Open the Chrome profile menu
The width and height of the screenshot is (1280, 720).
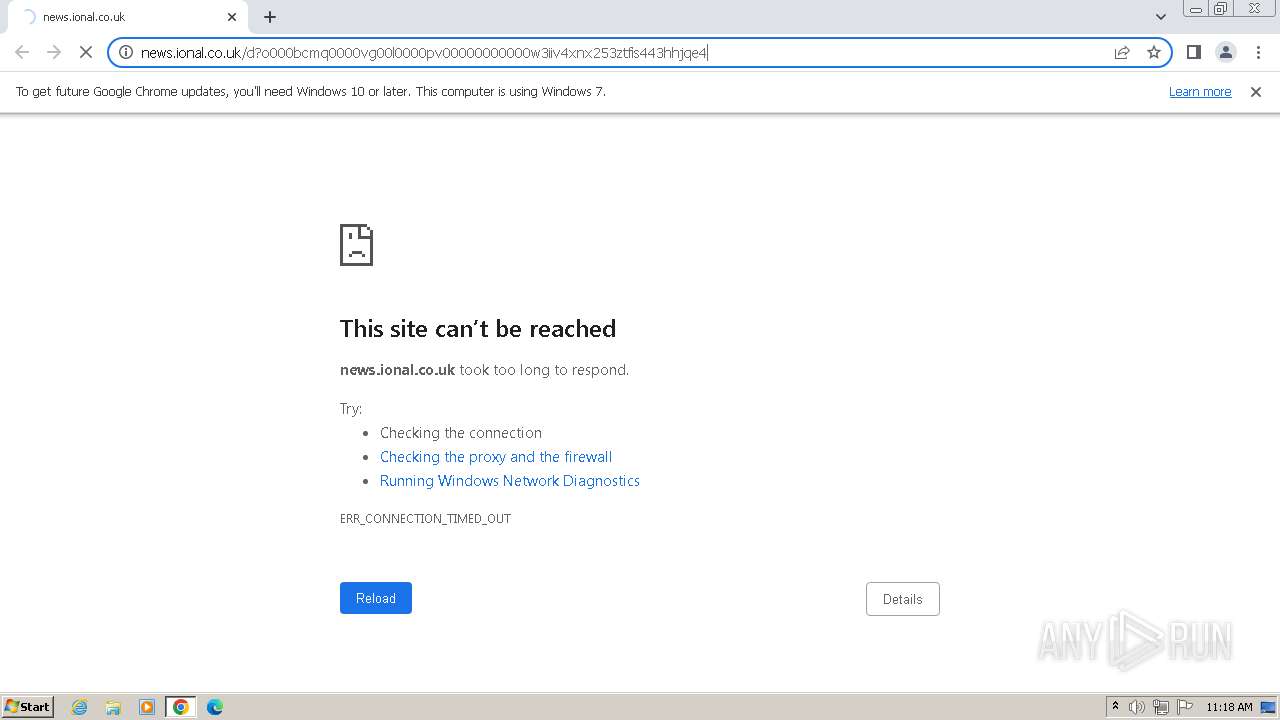pyautogui.click(x=1226, y=52)
